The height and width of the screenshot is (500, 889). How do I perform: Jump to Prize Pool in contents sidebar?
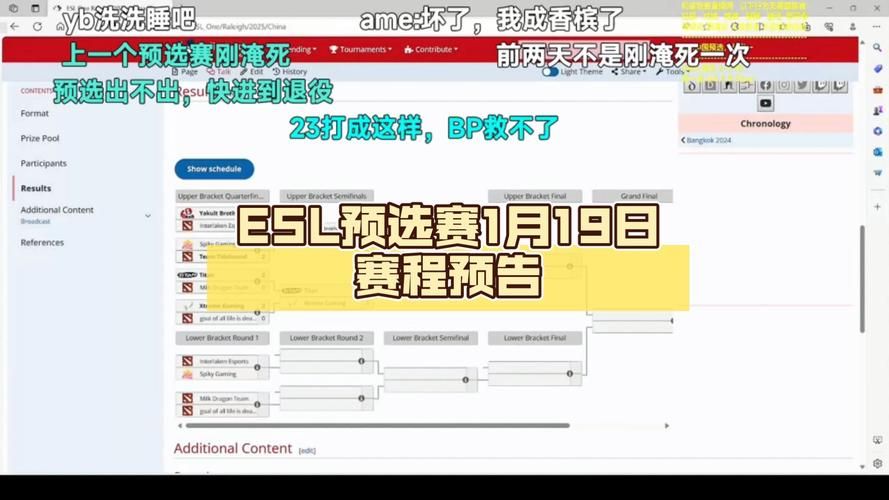click(40, 138)
